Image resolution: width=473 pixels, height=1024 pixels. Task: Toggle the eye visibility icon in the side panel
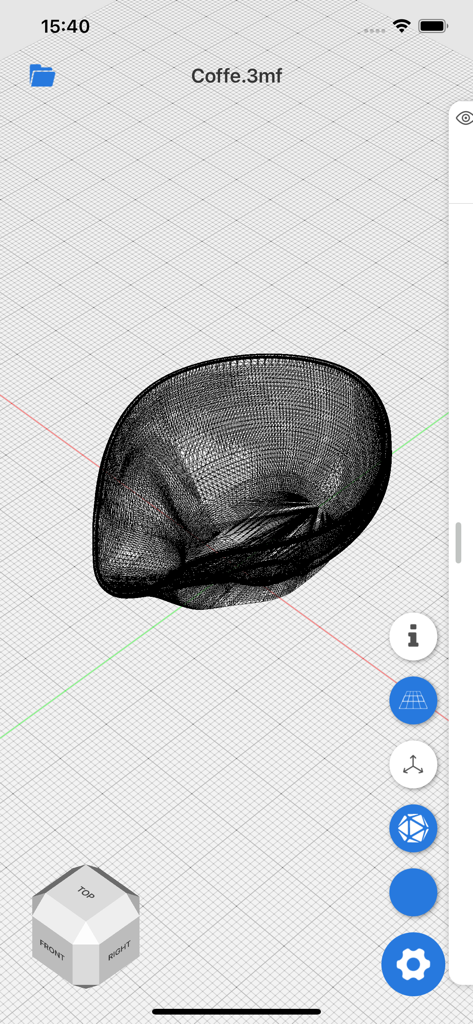click(465, 118)
